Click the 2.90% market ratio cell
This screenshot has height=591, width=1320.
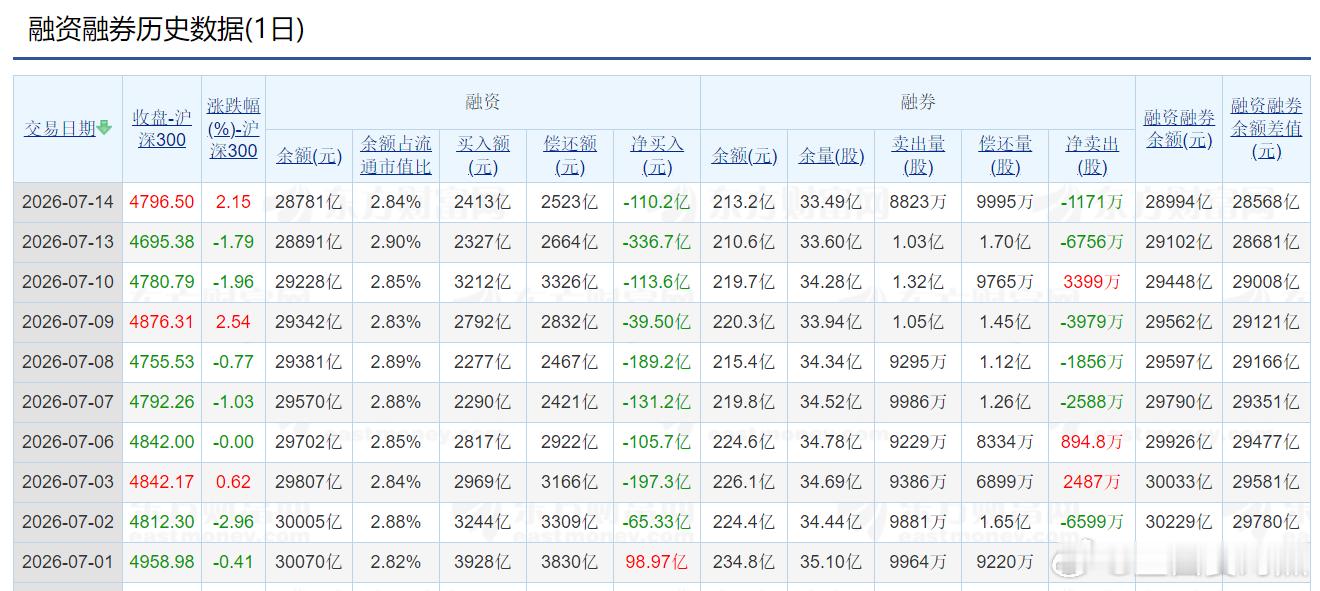click(x=396, y=242)
